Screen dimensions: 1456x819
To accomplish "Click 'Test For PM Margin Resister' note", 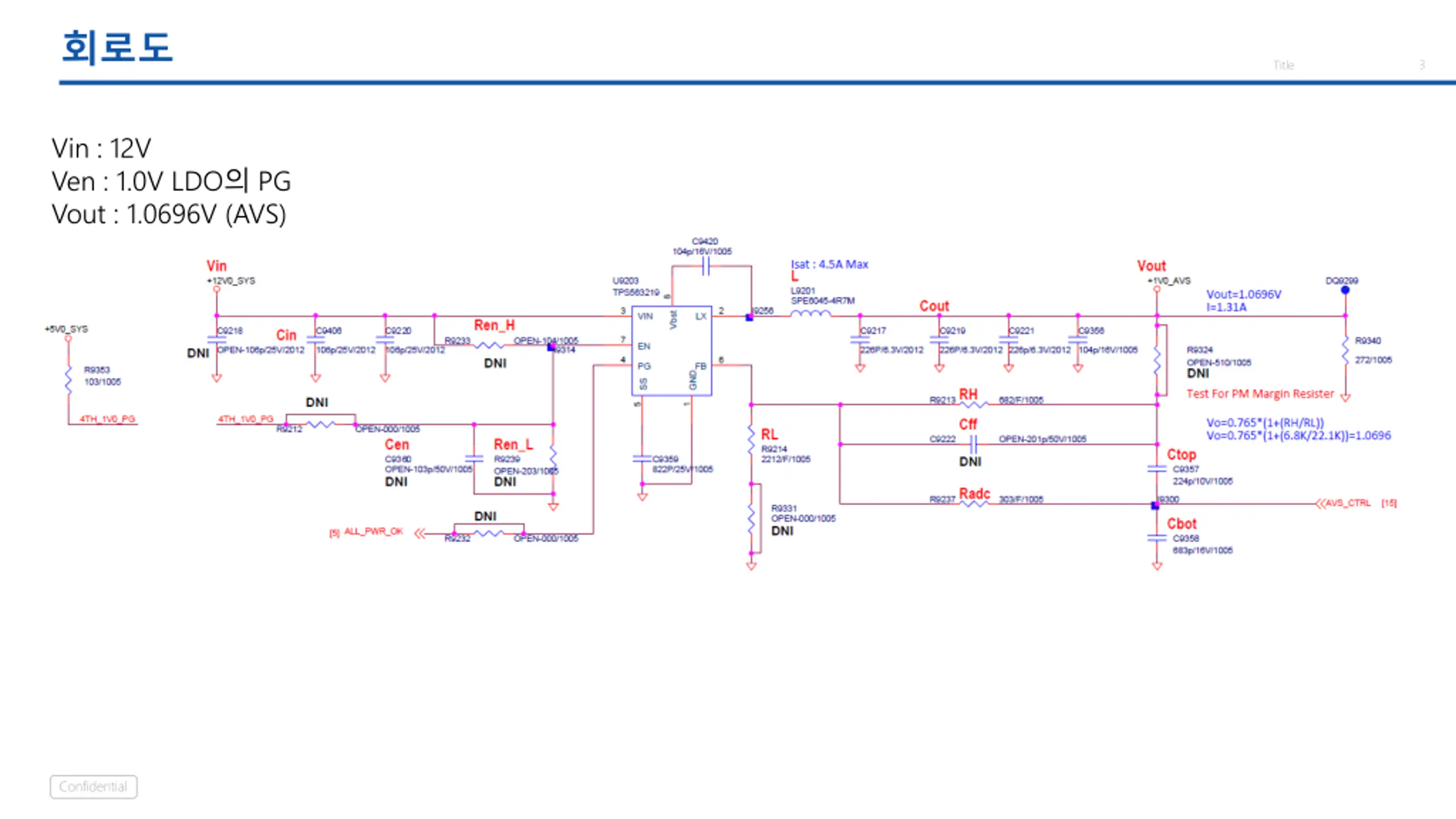I will point(1260,394).
